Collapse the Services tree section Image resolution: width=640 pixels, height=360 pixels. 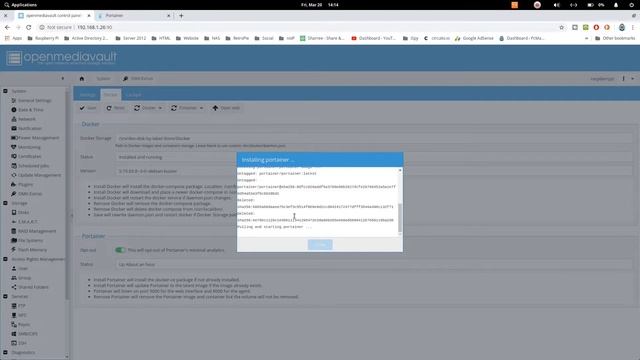tap(5, 296)
